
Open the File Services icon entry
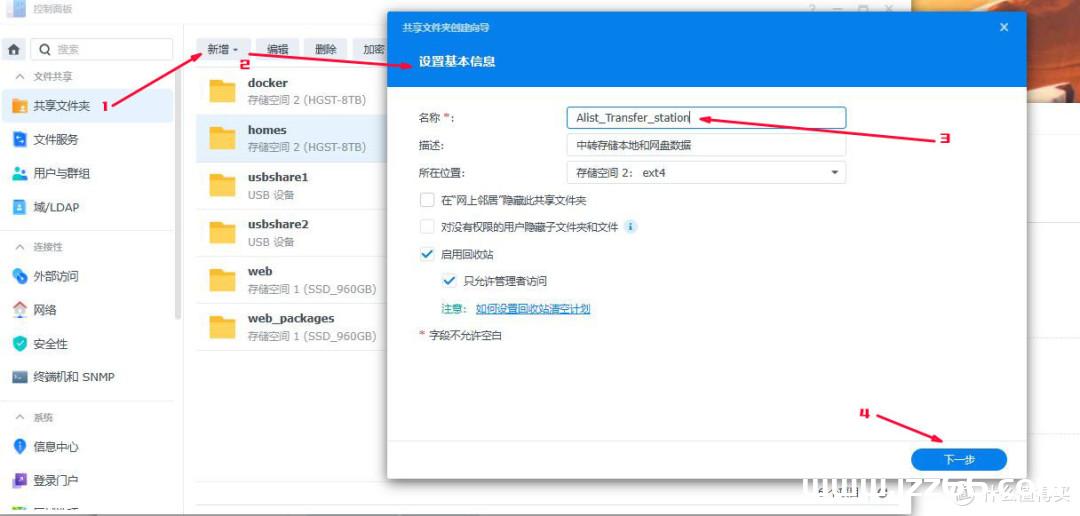[20, 140]
